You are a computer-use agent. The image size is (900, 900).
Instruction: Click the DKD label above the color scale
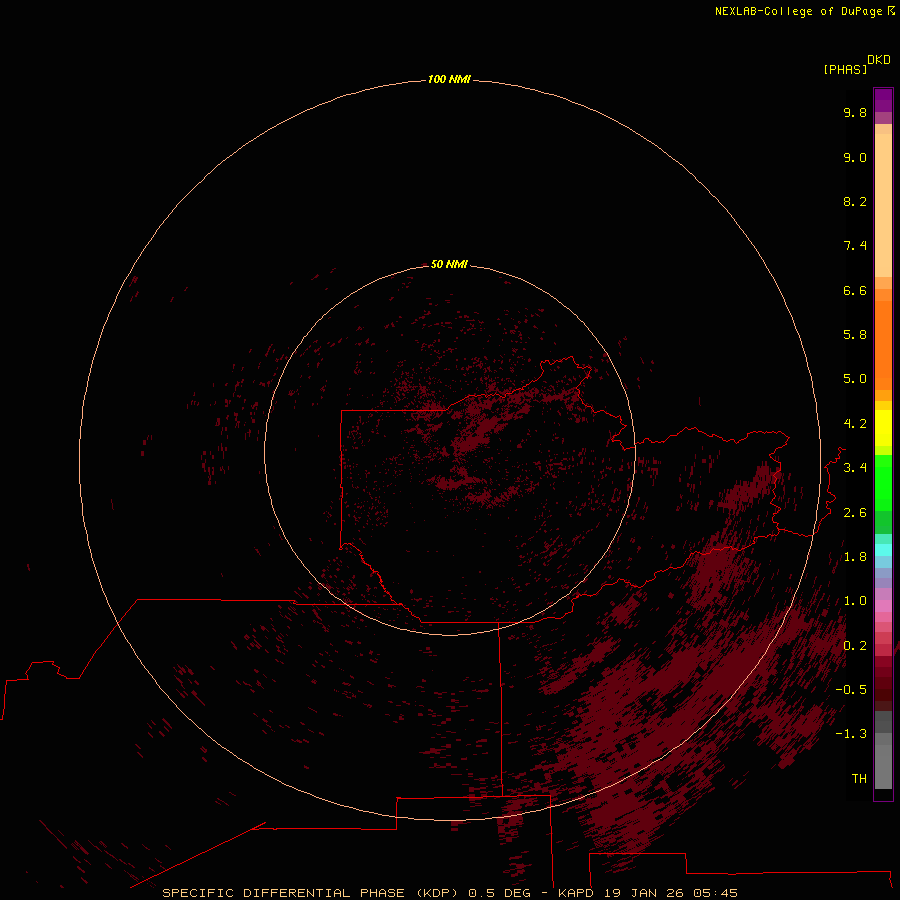[879, 59]
